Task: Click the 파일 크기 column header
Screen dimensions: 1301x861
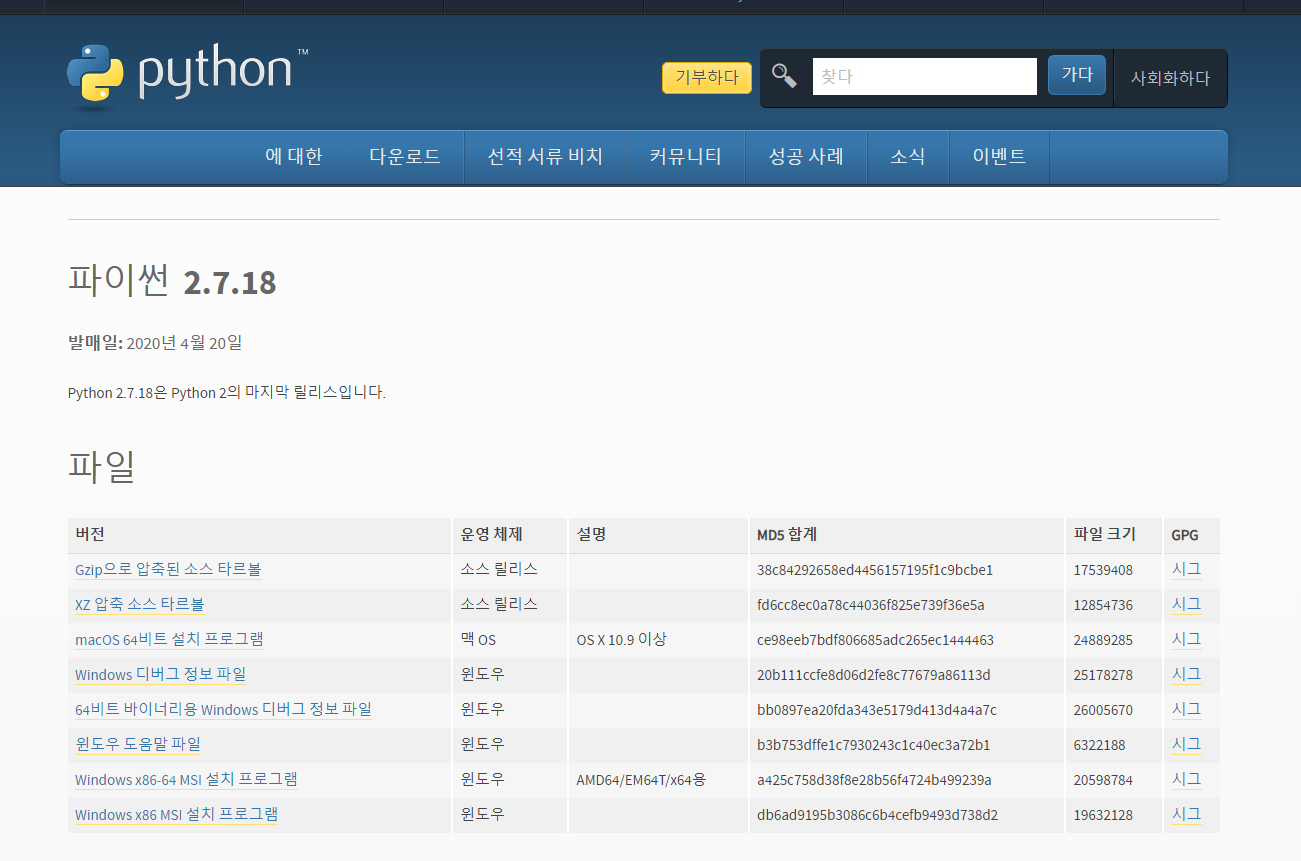Action: pos(1114,535)
